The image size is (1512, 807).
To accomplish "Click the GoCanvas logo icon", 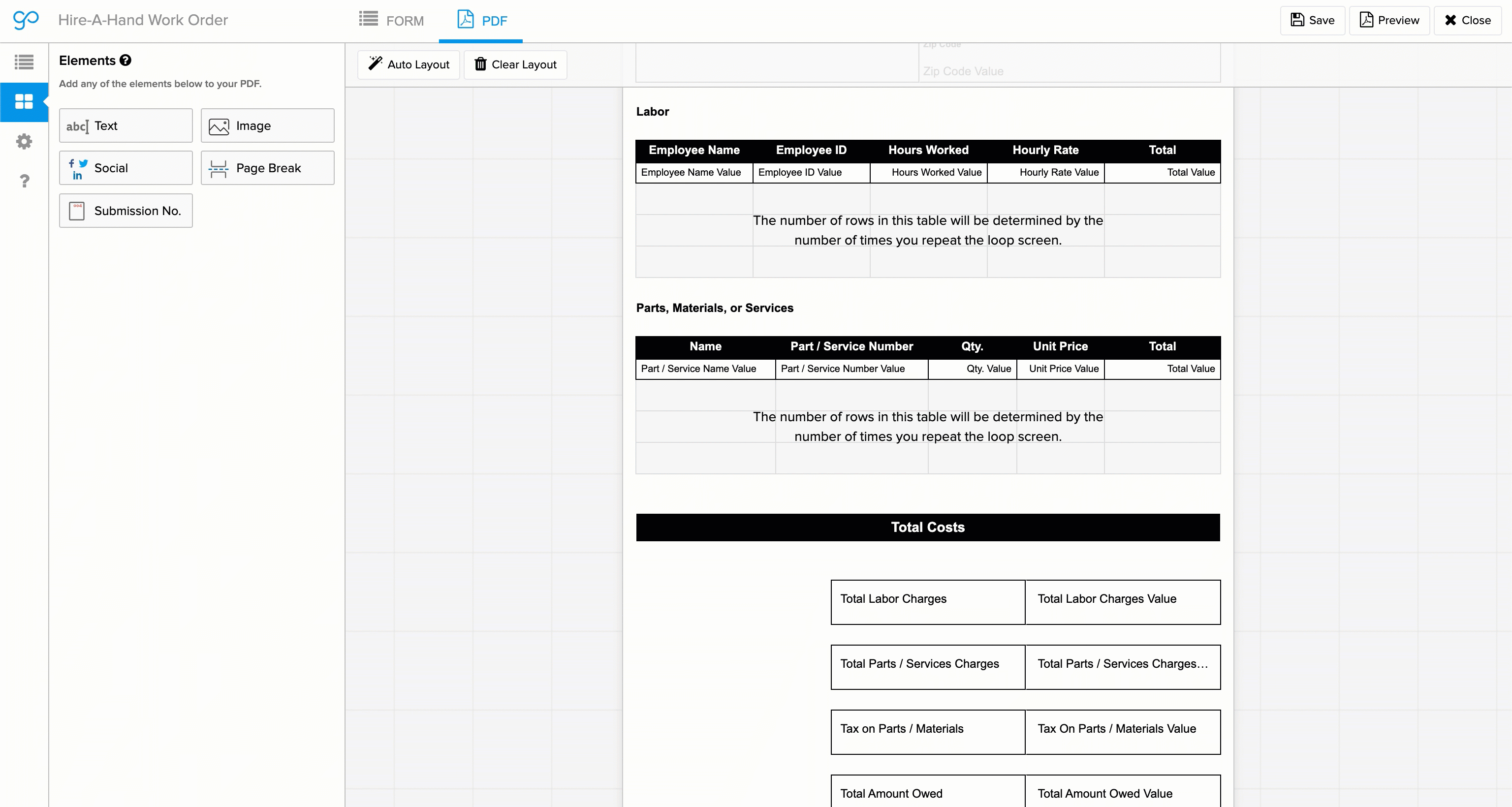I will 26,20.
